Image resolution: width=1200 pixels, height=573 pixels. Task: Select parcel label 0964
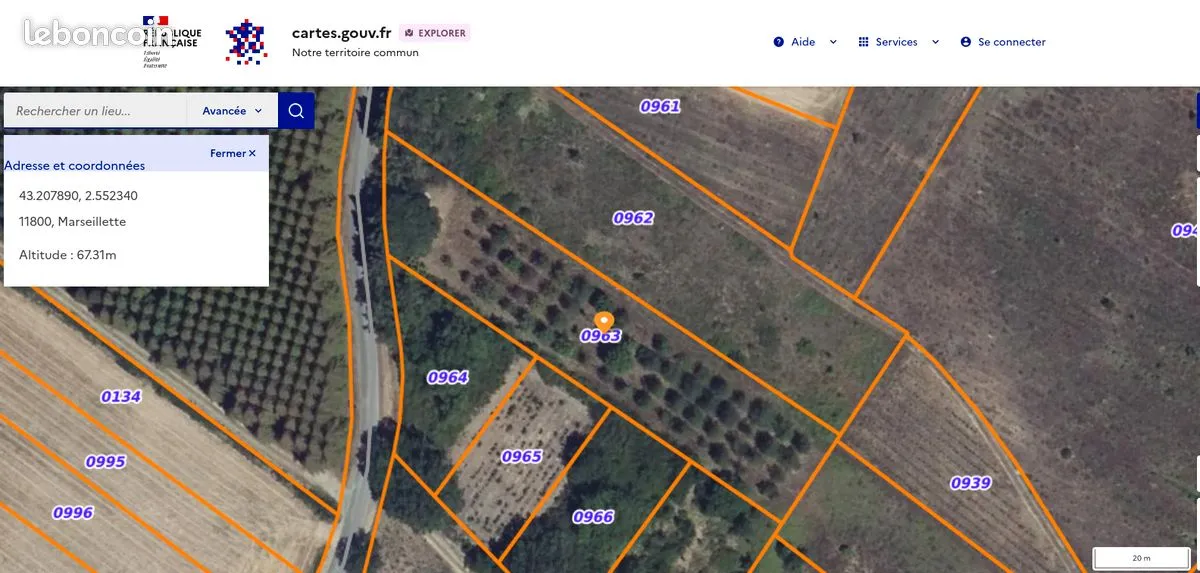coord(448,377)
